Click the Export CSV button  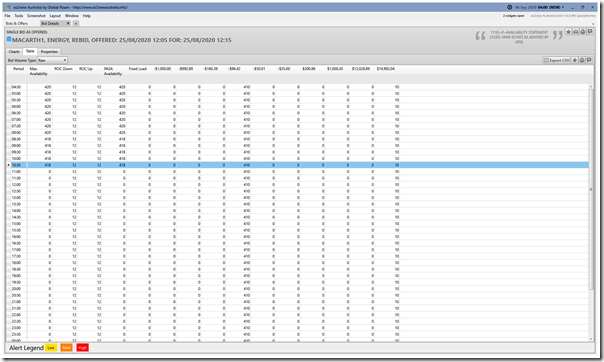[x=556, y=60]
